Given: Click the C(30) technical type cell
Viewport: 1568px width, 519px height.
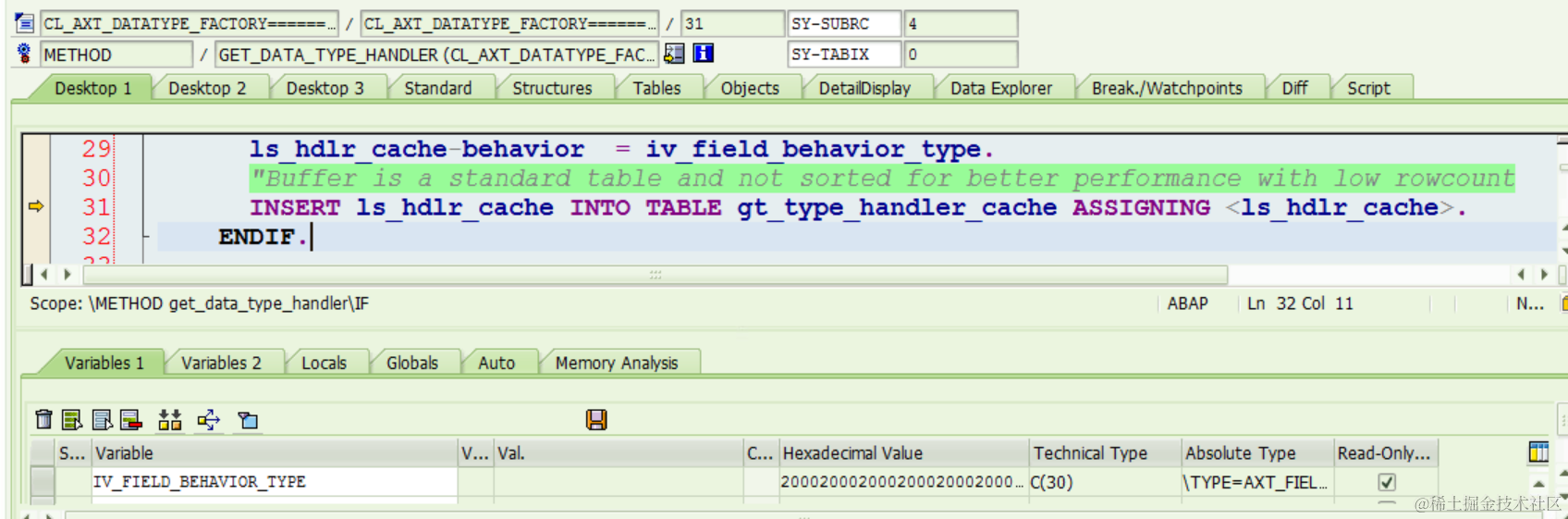Looking at the screenshot, I should point(1106,482).
